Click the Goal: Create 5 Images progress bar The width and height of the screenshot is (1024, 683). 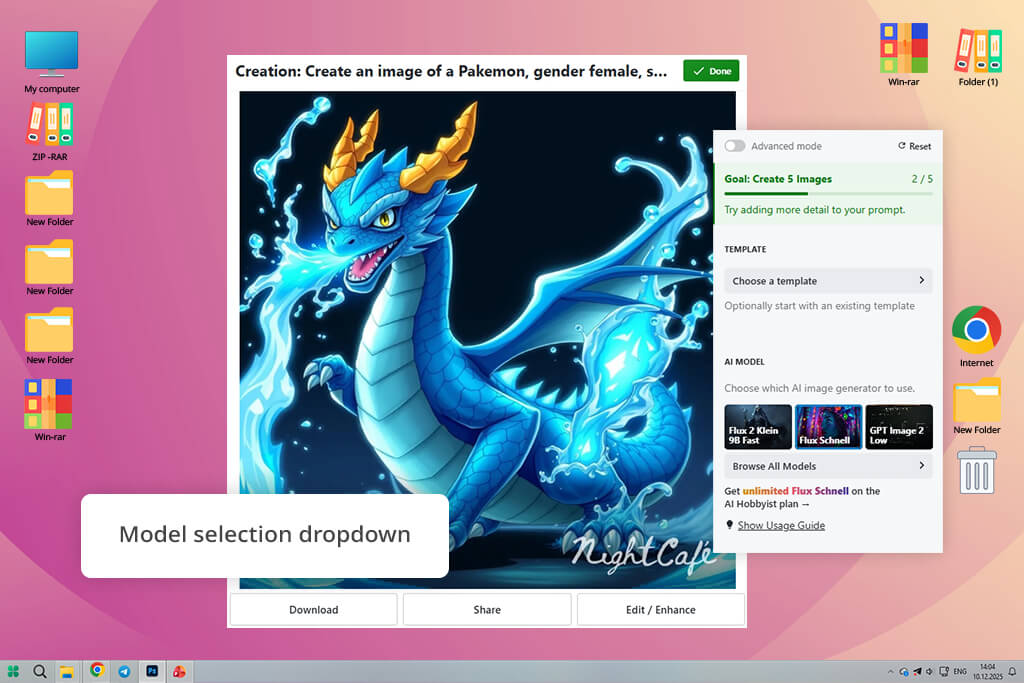click(x=828, y=193)
